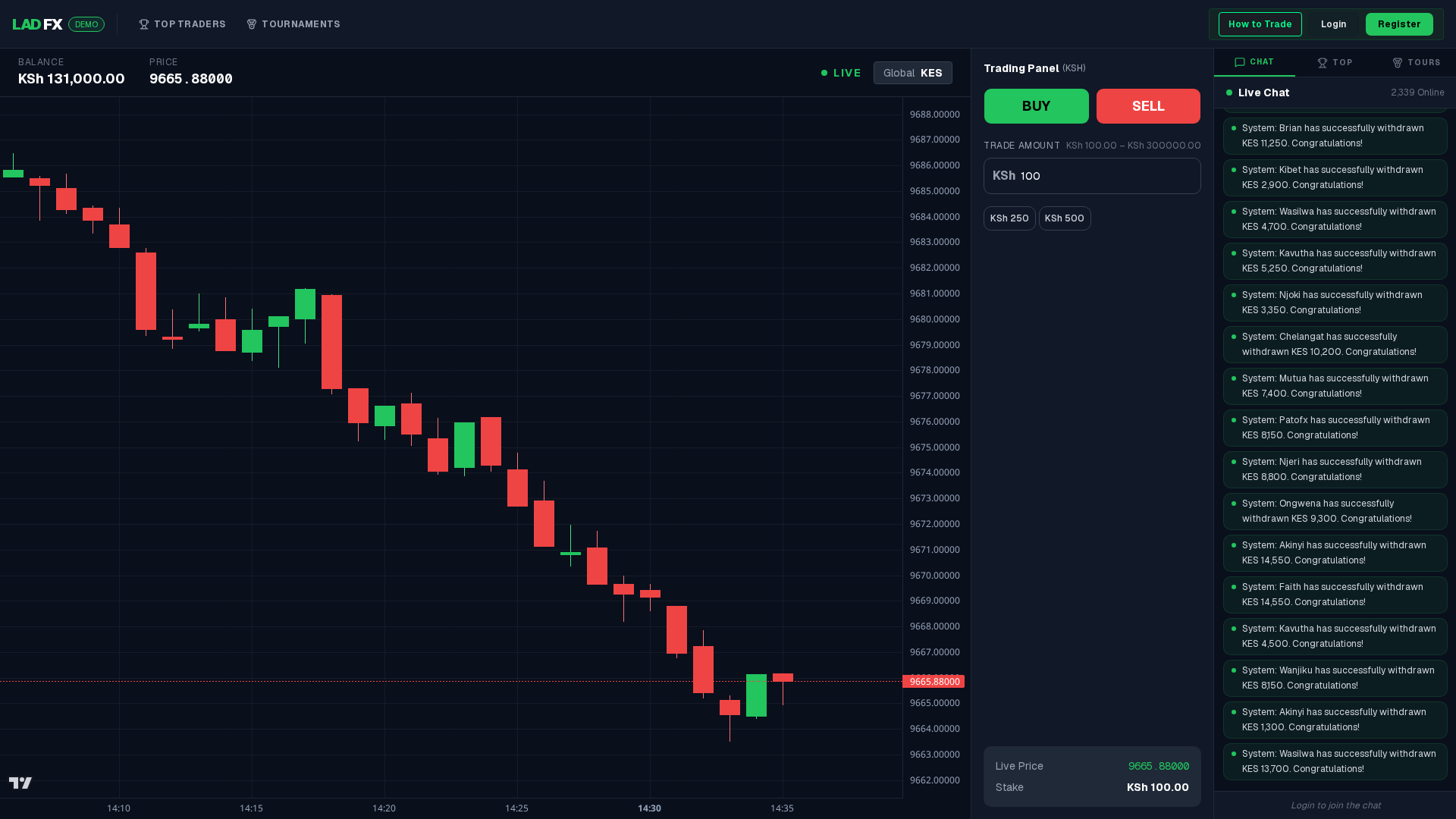Click the Stake KSh 100.00 value

tap(1158, 787)
